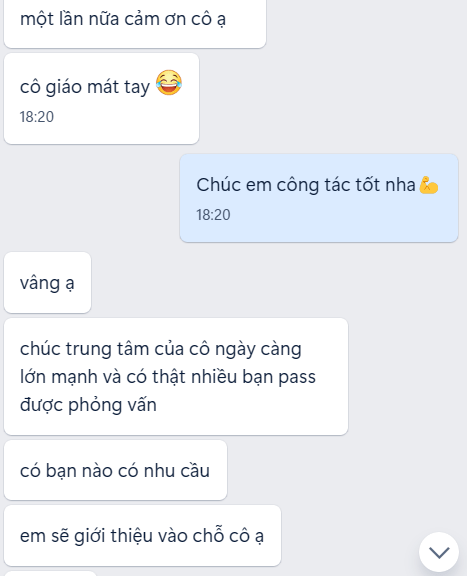Click the 'chúc trung tâm của cô' message
The height and width of the screenshot is (576, 467).
point(176,377)
